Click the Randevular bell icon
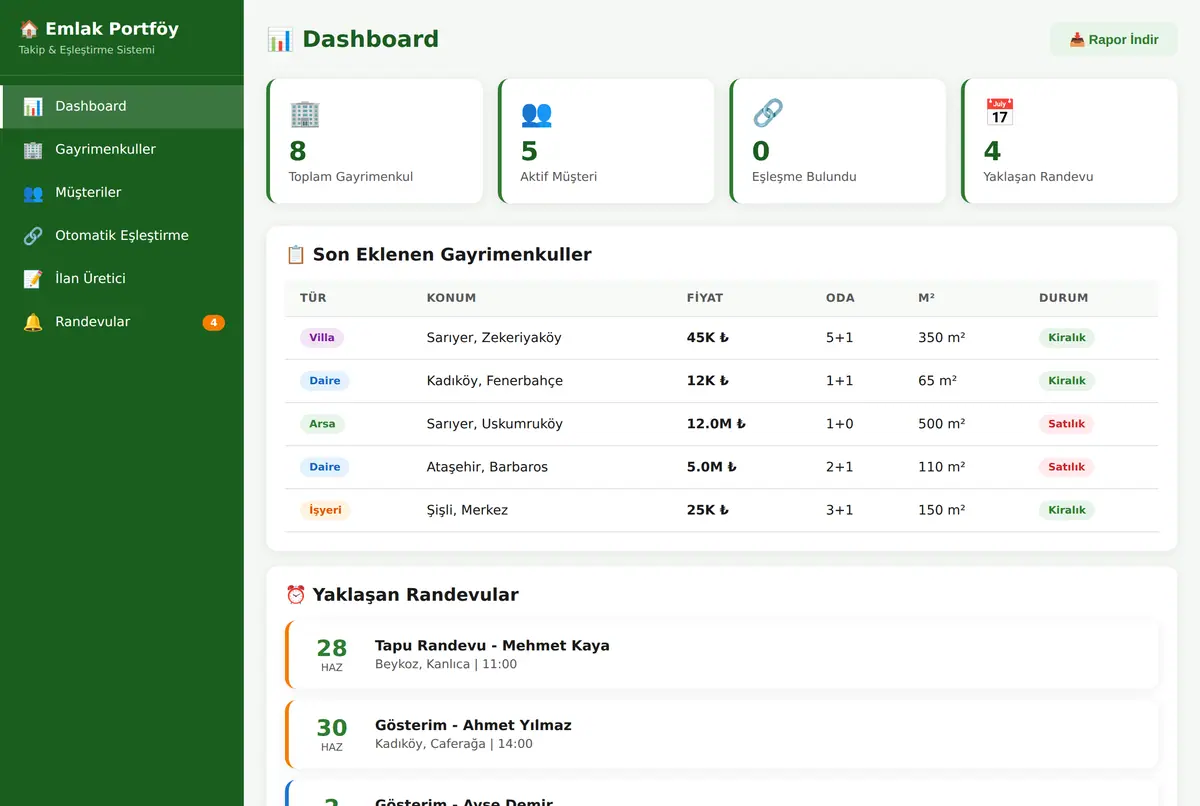The height and width of the screenshot is (806, 1200). (33, 321)
